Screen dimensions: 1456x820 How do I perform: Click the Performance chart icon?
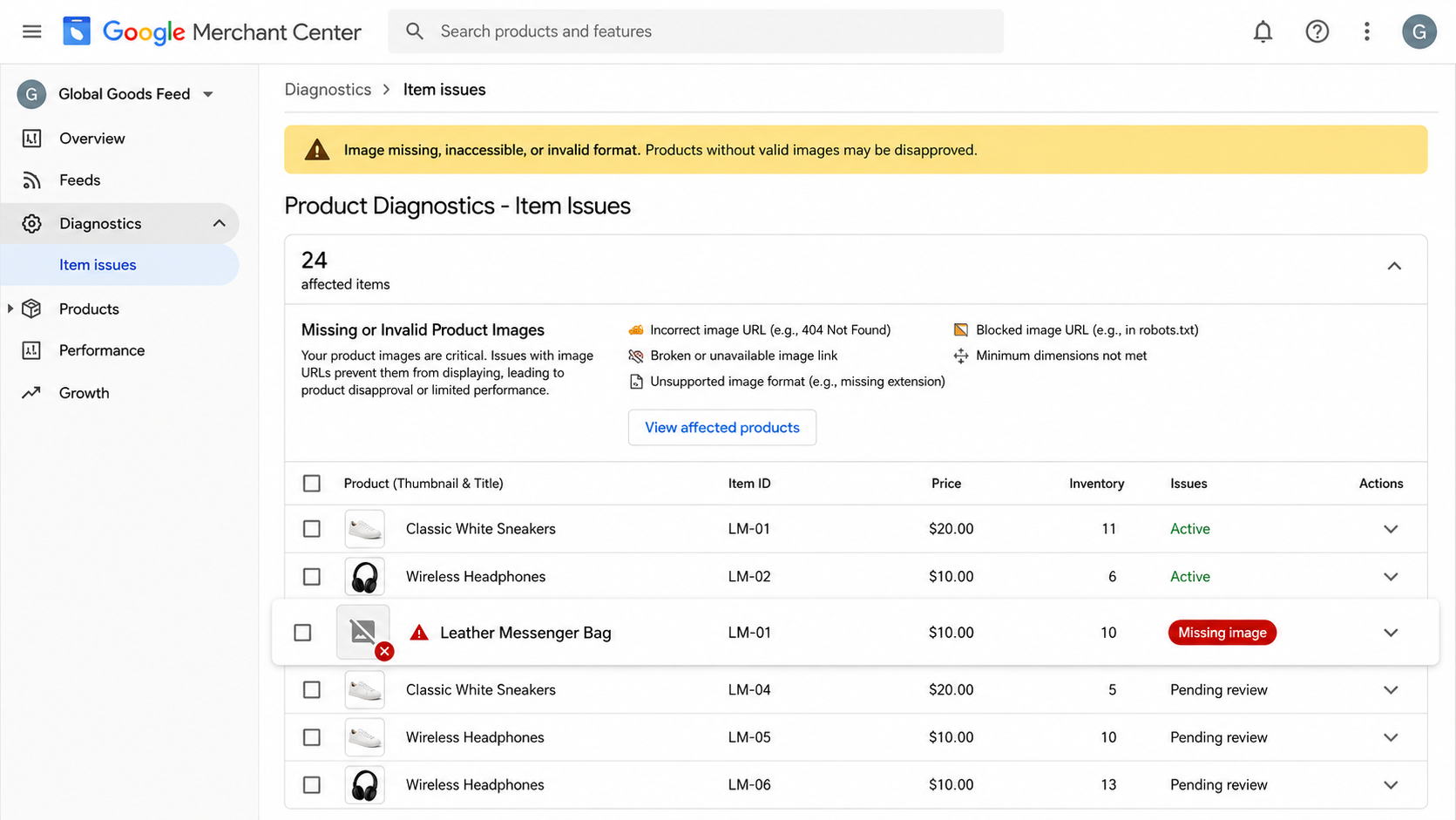(x=31, y=350)
